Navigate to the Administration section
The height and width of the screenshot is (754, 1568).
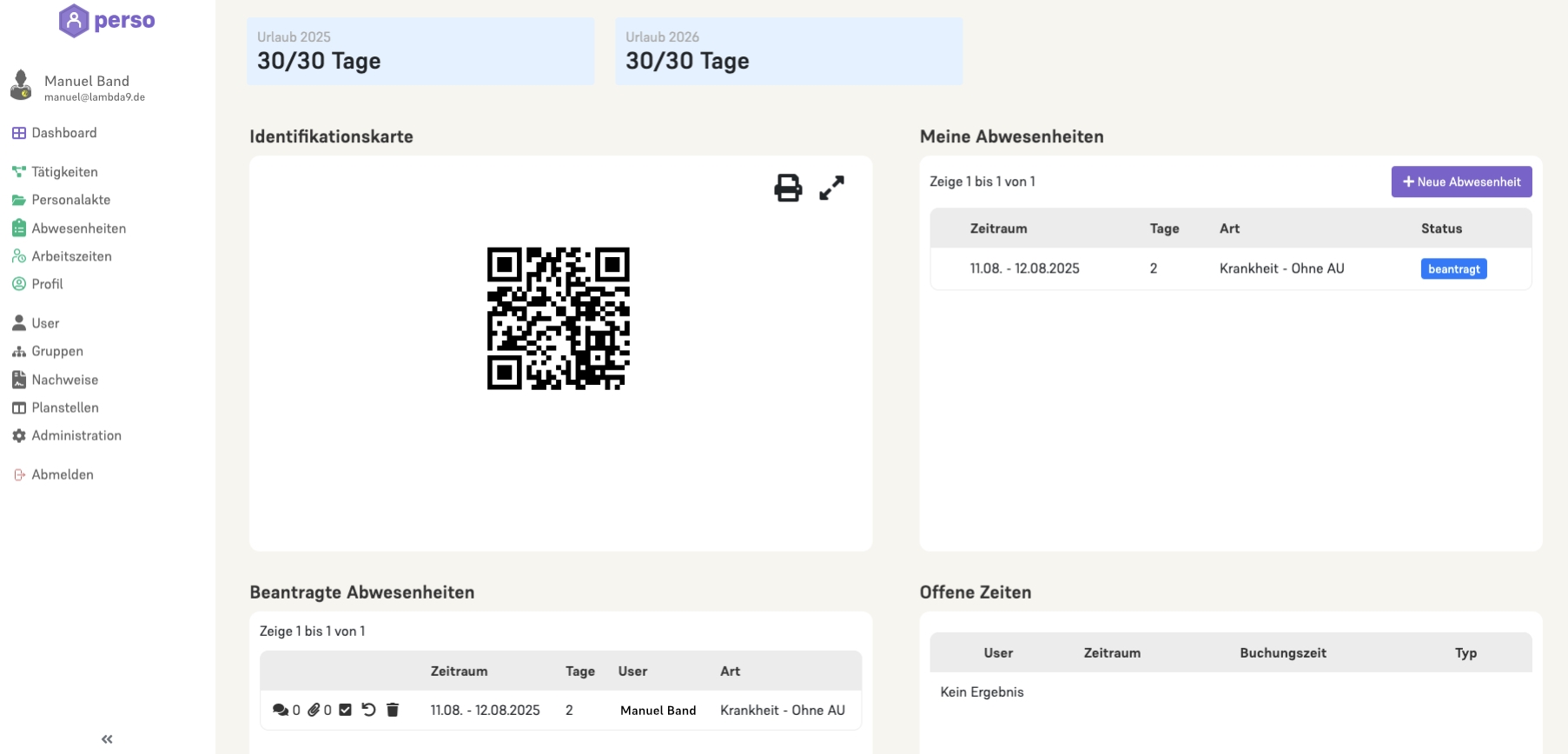pos(76,435)
